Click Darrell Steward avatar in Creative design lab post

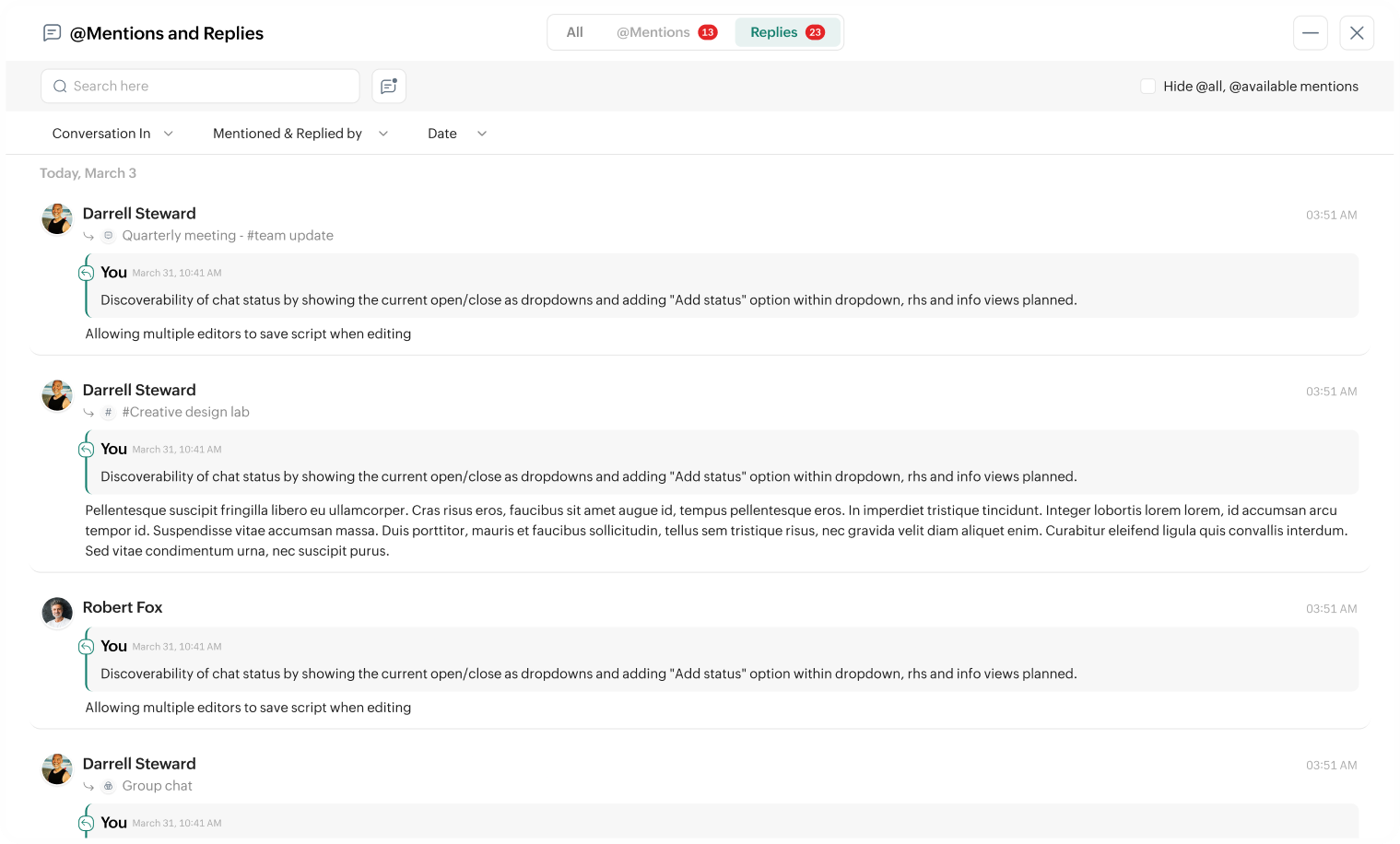click(x=57, y=395)
